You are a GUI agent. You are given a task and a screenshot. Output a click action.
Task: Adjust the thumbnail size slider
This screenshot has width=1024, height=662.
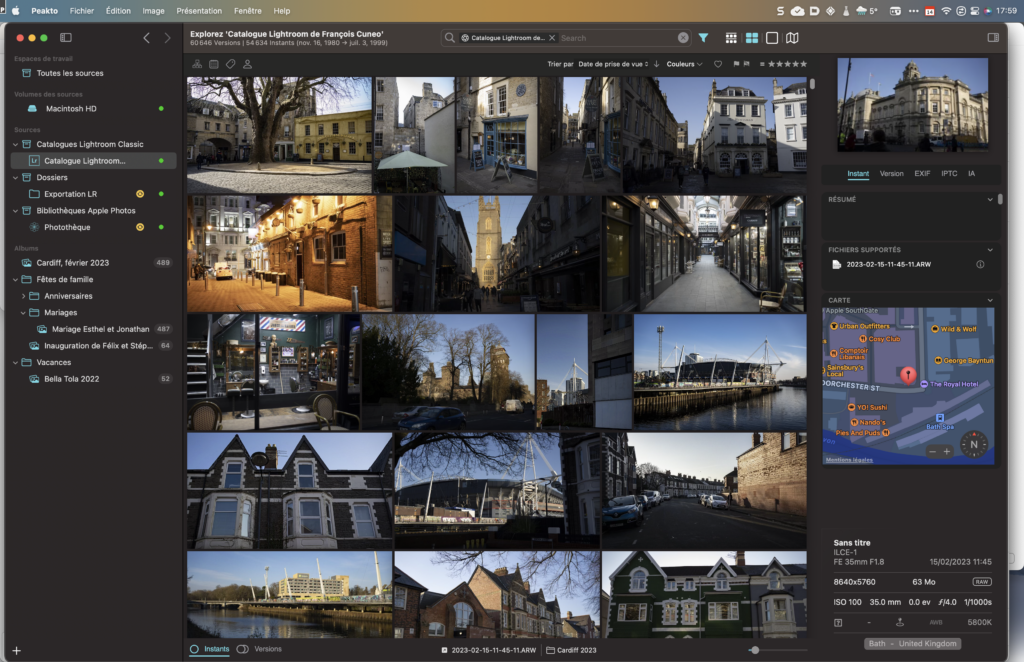point(754,650)
